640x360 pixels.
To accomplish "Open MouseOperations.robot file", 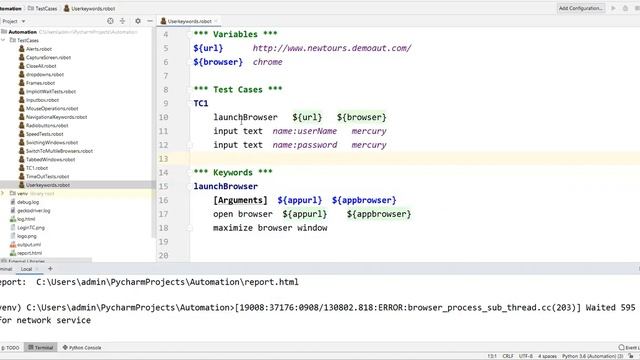I will pyautogui.click(x=52, y=109).
